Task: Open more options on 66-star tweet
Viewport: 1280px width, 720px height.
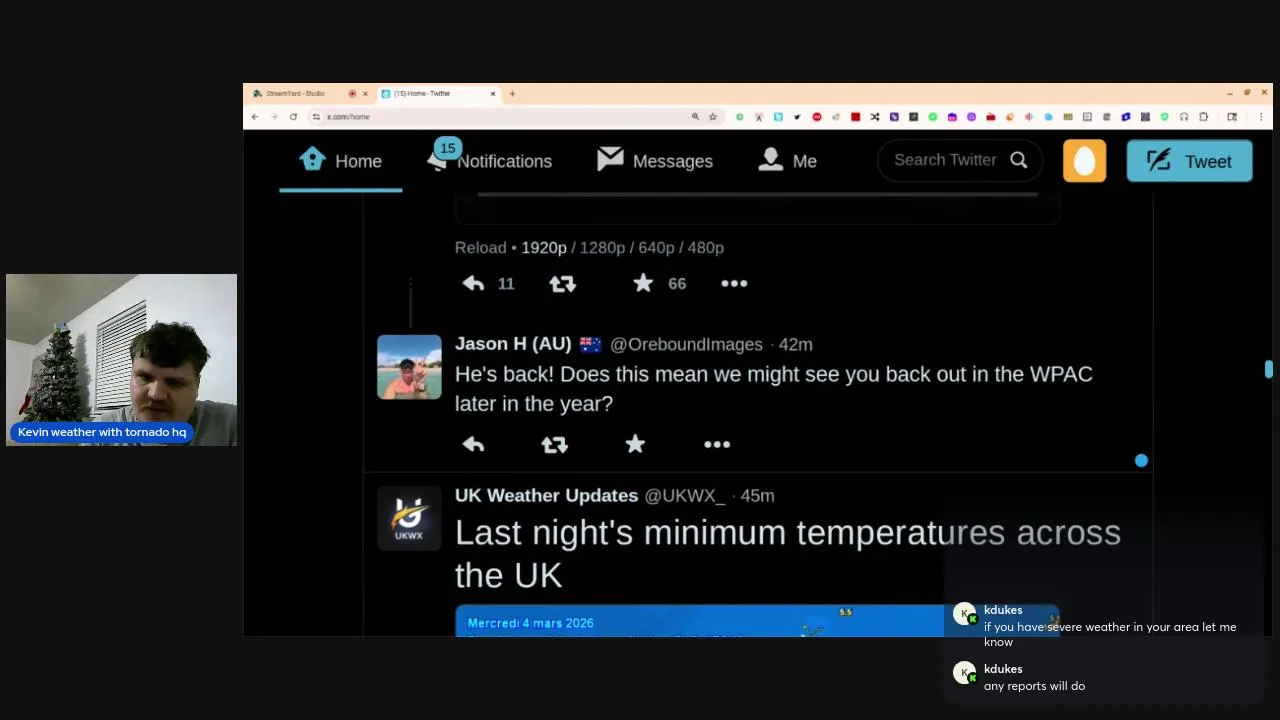Action: click(734, 284)
